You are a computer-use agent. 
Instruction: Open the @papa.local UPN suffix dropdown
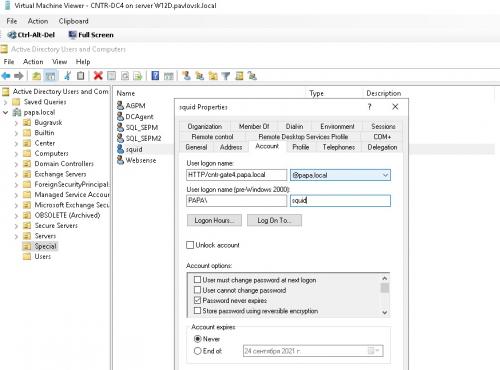[385, 175]
